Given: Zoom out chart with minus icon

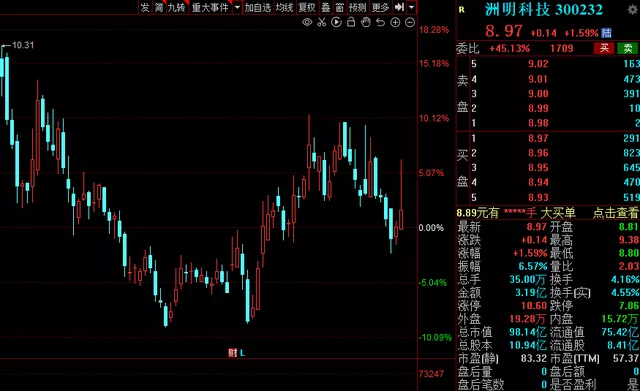Looking at the screenshot, I should 410,22.
